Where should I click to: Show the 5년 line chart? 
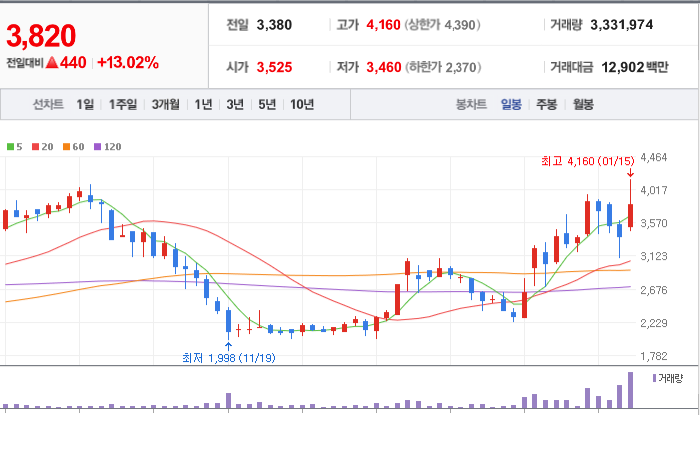[x=267, y=104]
